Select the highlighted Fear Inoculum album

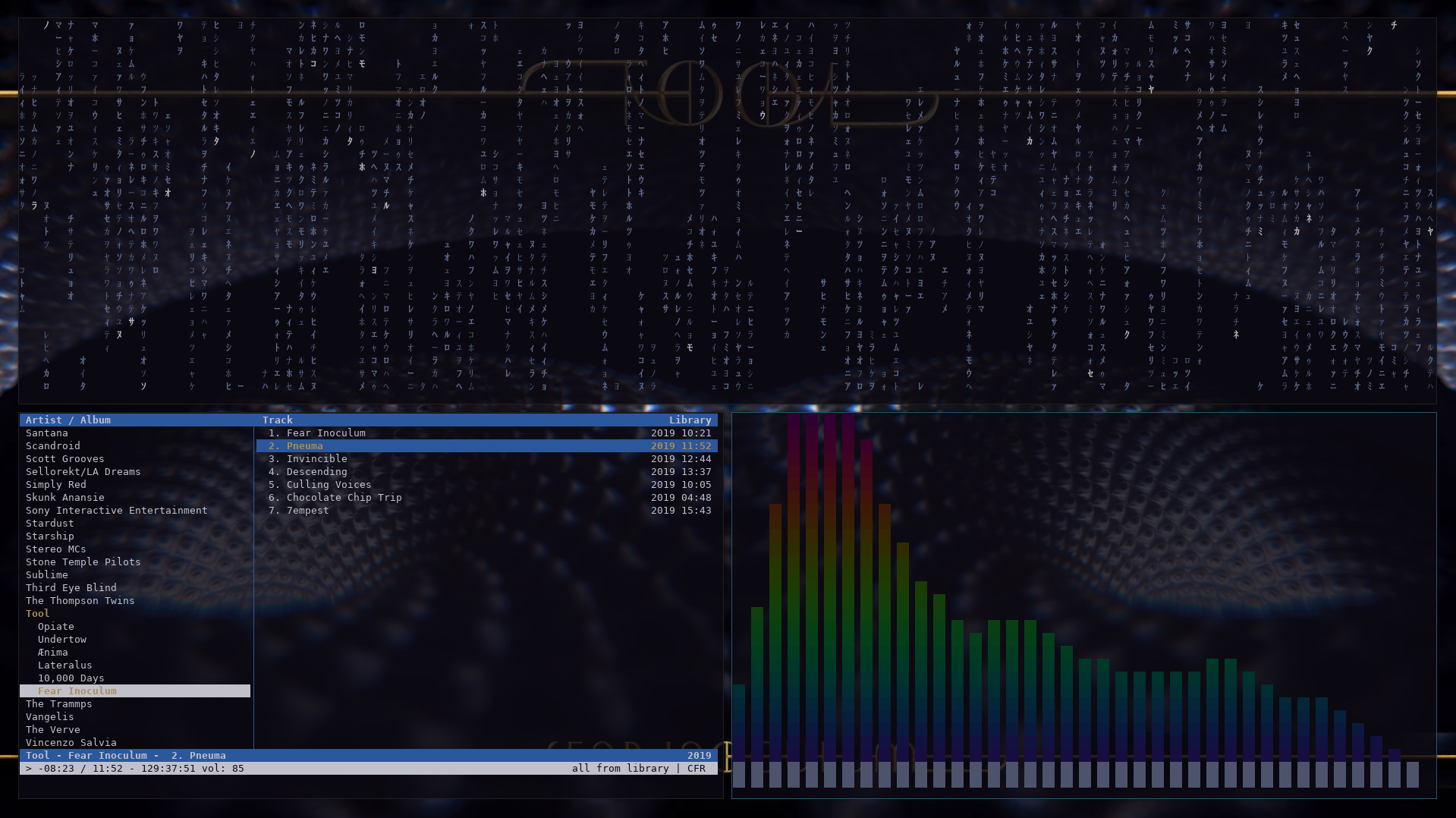(135, 691)
